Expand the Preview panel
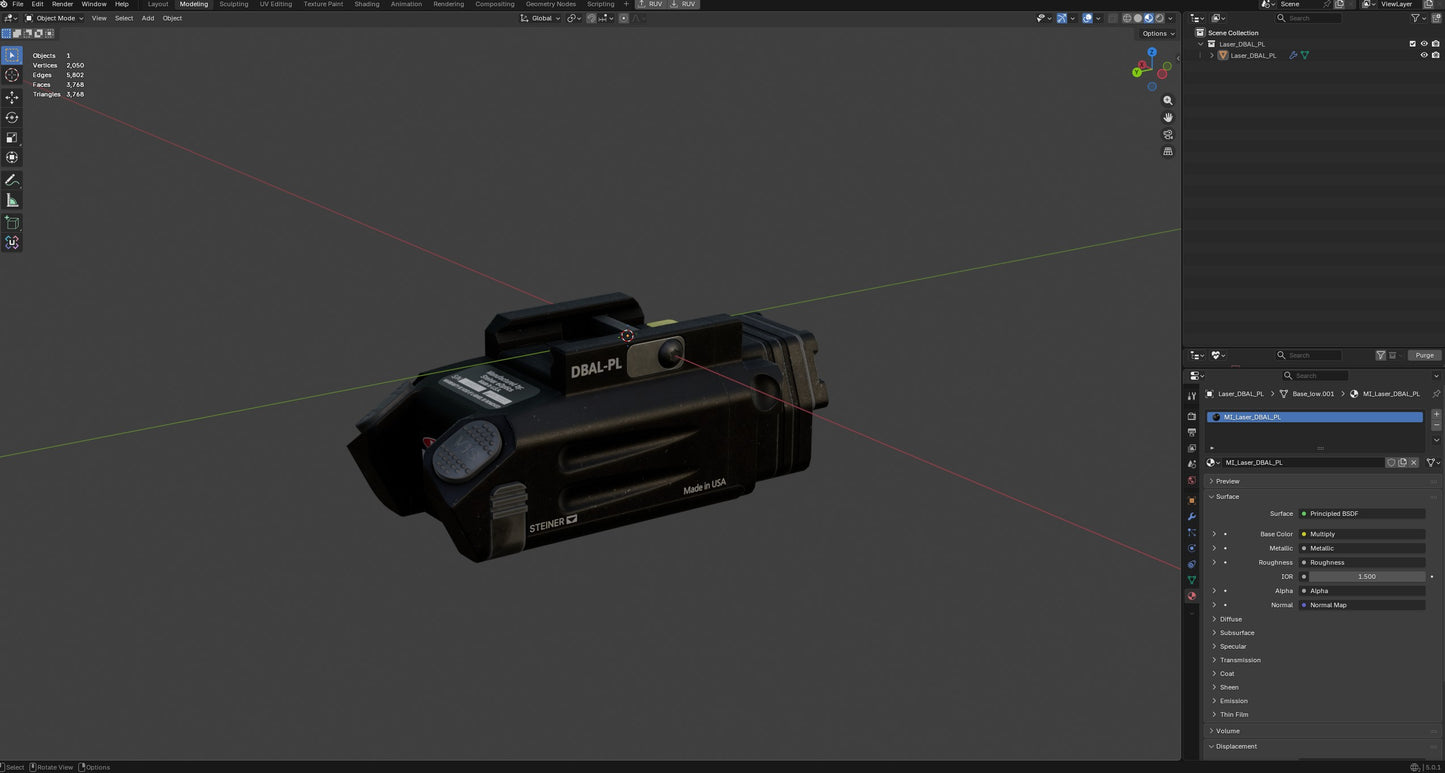 [x=1227, y=481]
